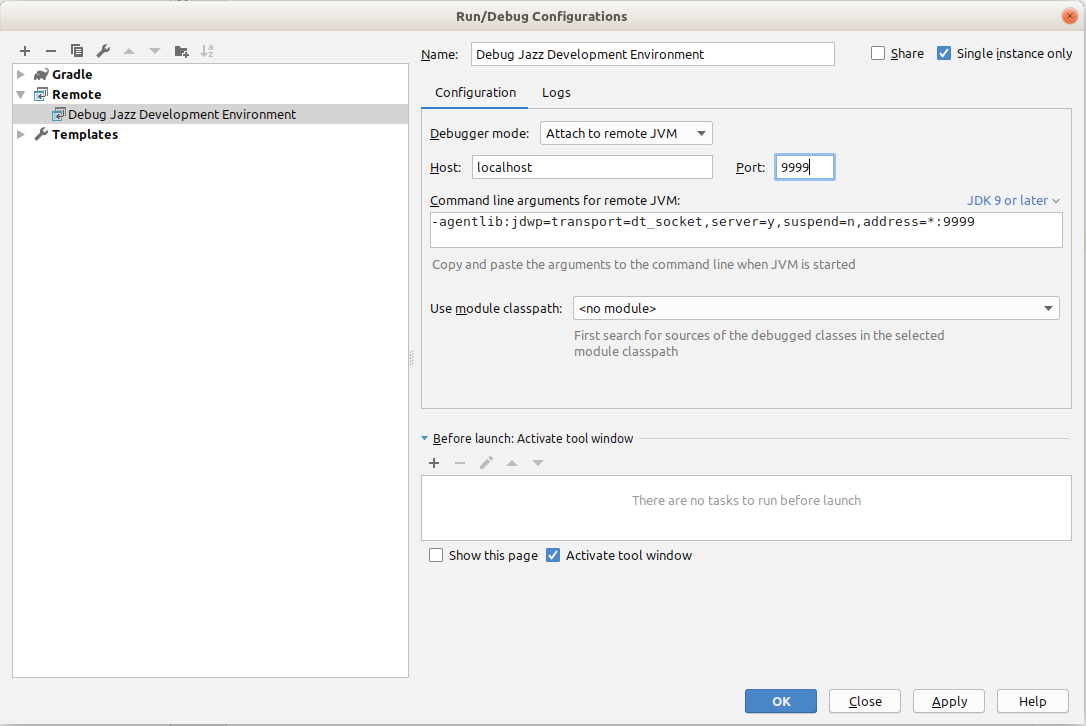Click the Name input field

tap(652, 54)
